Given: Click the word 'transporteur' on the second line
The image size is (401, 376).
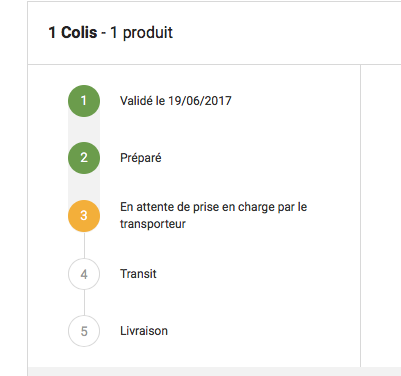Looking at the screenshot, I should 153,224.
